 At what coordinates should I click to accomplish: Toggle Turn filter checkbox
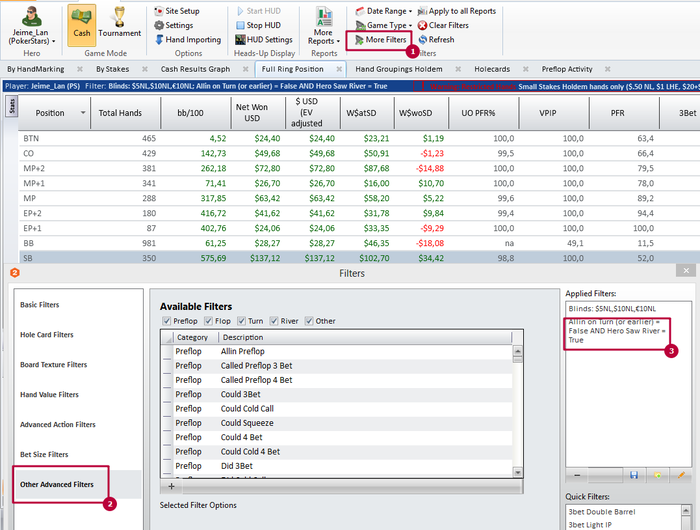click(x=241, y=321)
